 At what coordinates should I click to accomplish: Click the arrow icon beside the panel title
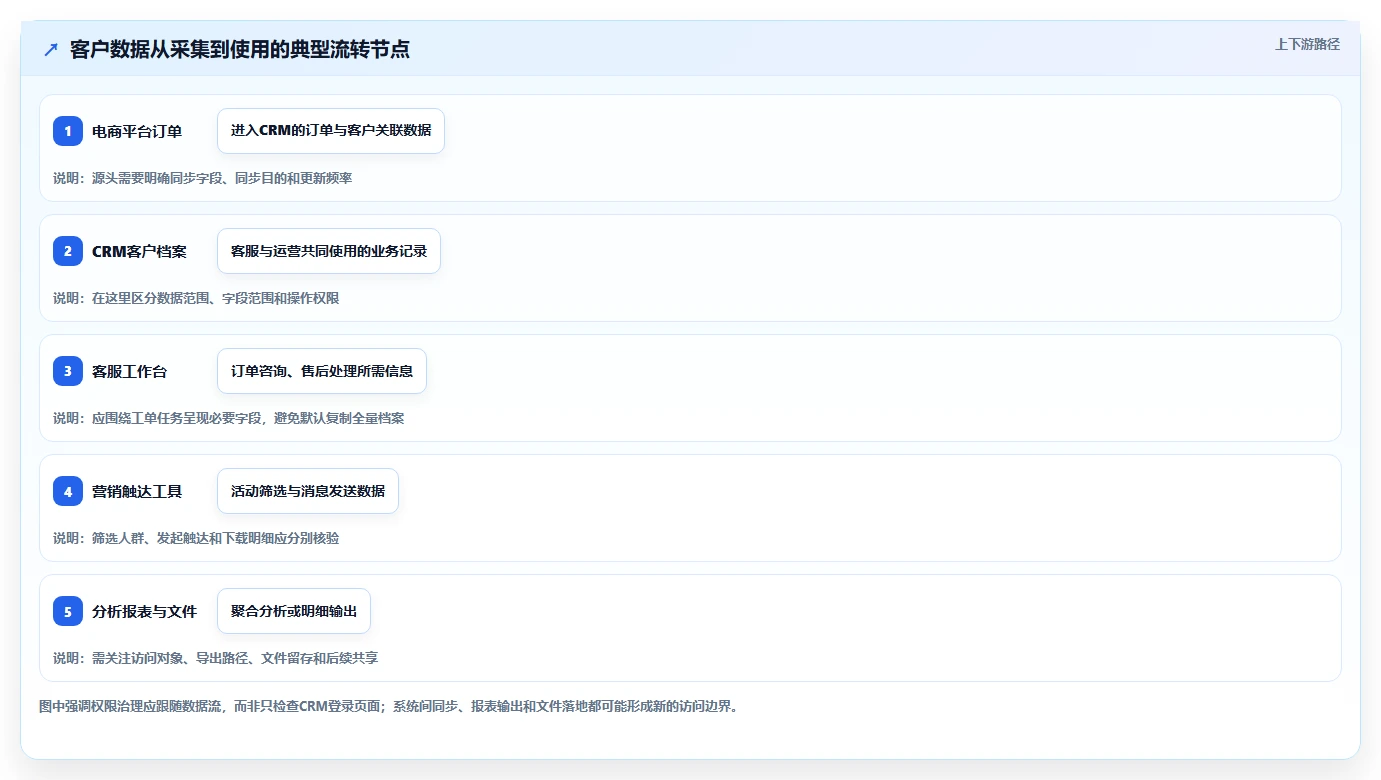pyautogui.click(x=51, y=50)
